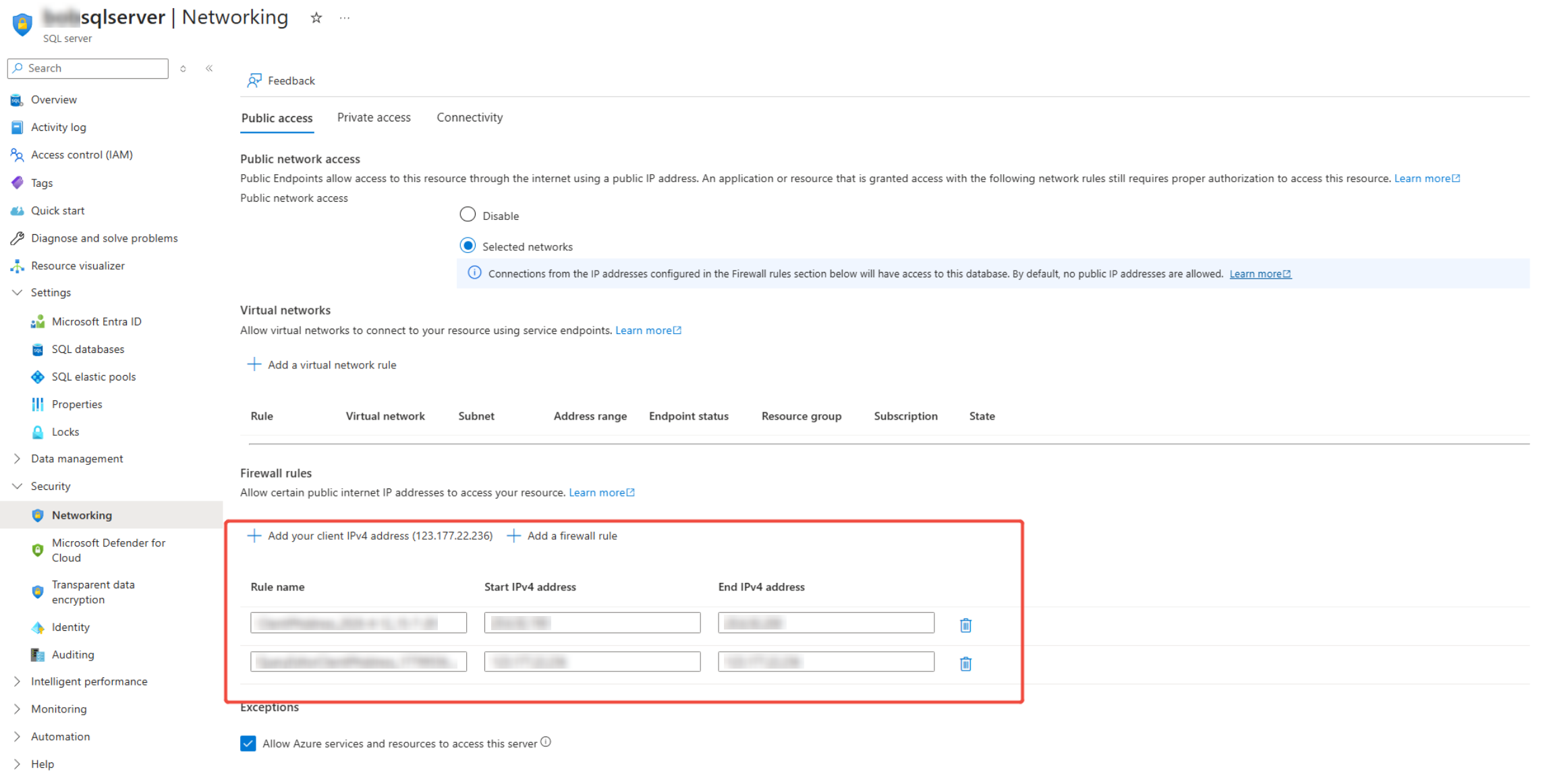Image resolution: width=1541 pixels, height=784 pixels.
Task: Select the Disable radio button
Action: point(468,215)
